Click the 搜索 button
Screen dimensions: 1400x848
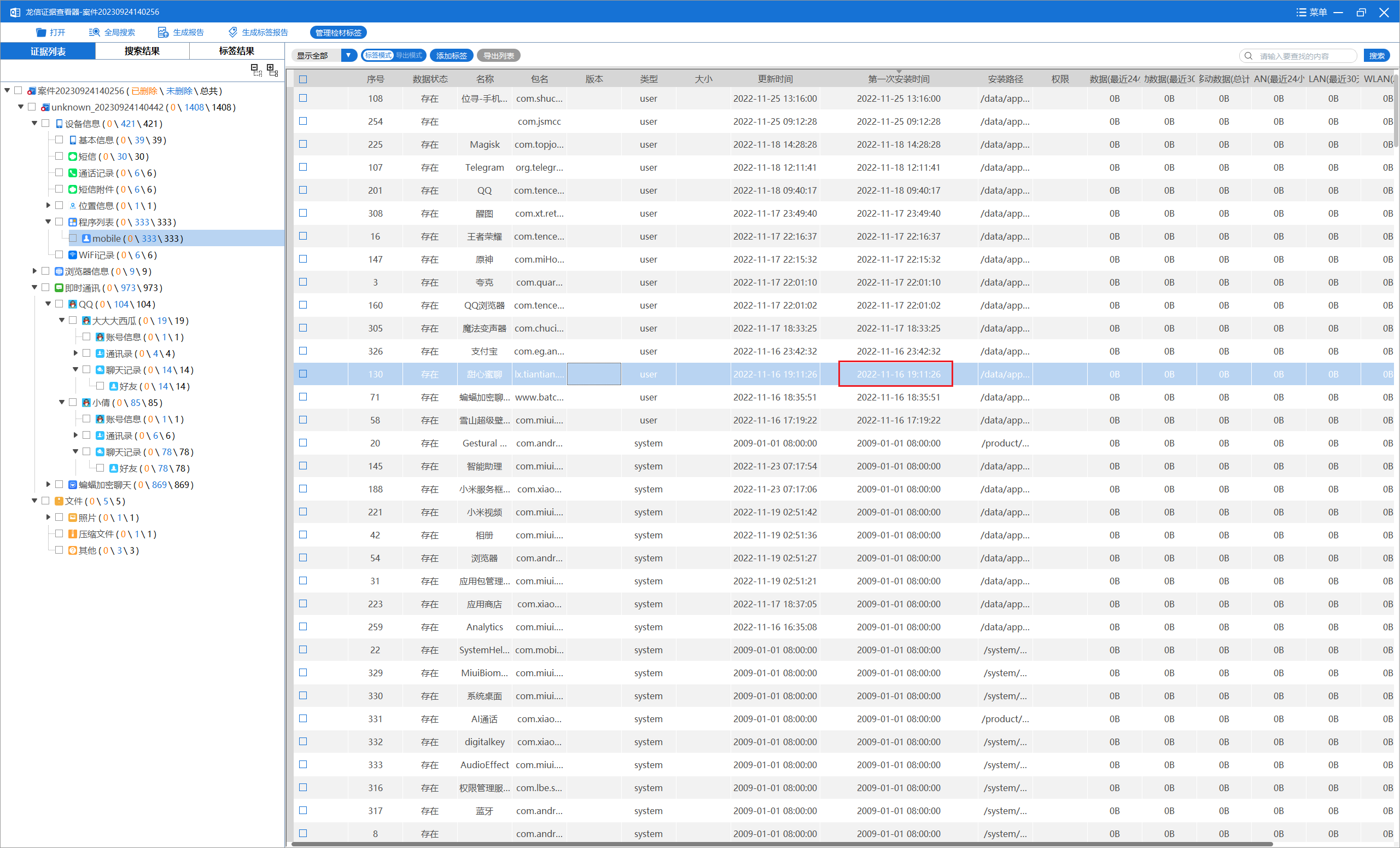[x=1376, y=56]
